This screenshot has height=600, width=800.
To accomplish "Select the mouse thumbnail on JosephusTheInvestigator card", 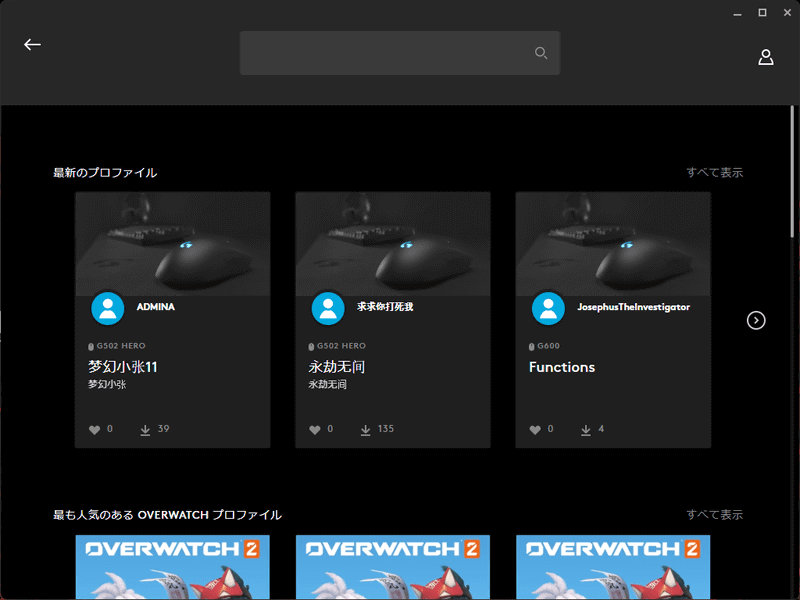I will 613,244.
